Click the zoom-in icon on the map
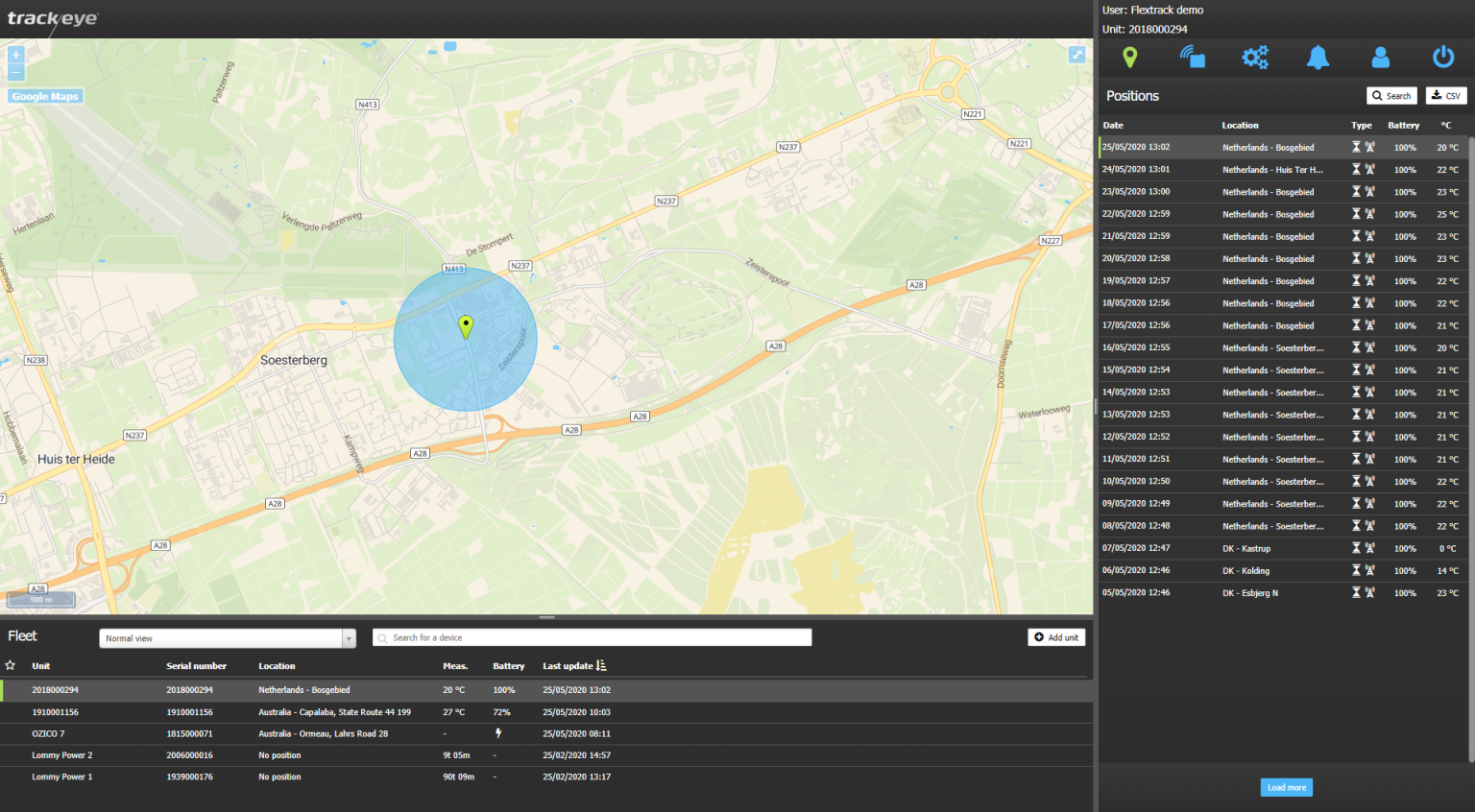This screenshot has width=1475, height=812. point(15,57)
